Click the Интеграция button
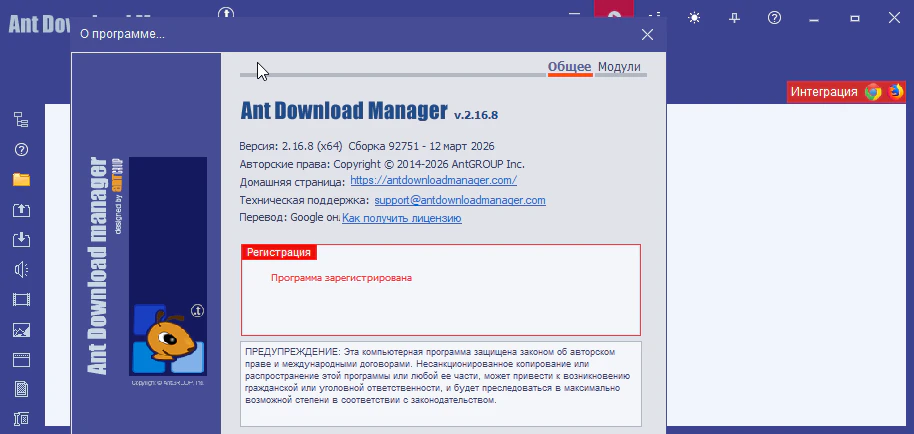Screen dimensions: 914x434 click(823, 92)
